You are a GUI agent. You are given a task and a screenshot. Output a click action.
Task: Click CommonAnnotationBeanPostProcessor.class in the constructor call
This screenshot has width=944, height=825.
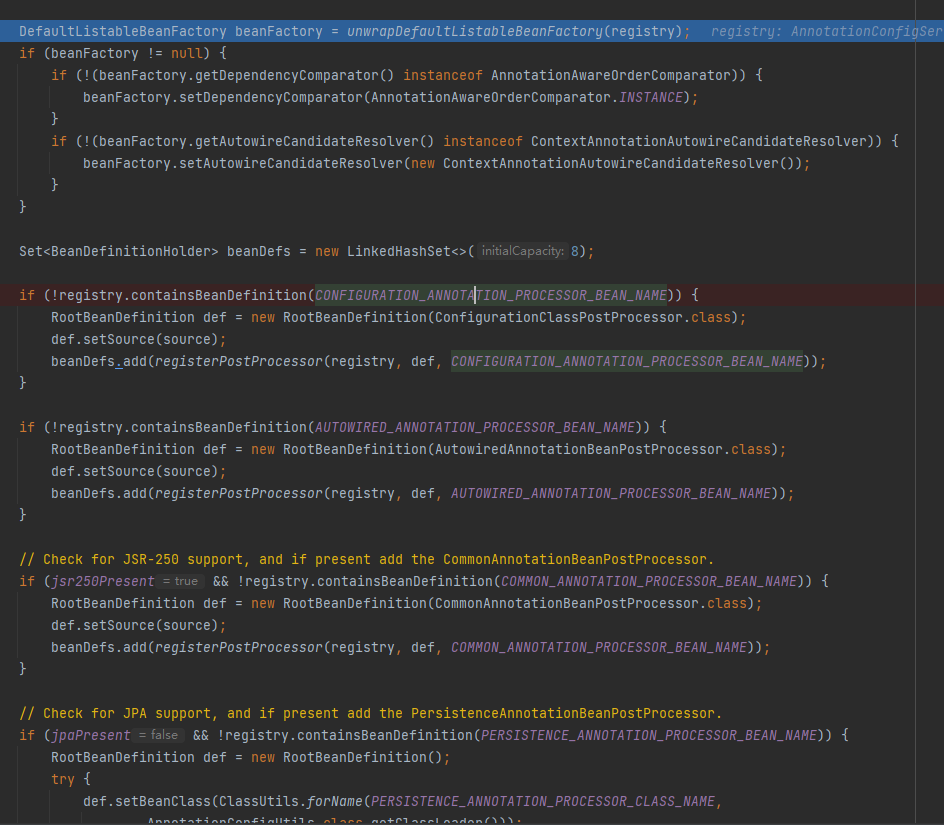[591, 603]
